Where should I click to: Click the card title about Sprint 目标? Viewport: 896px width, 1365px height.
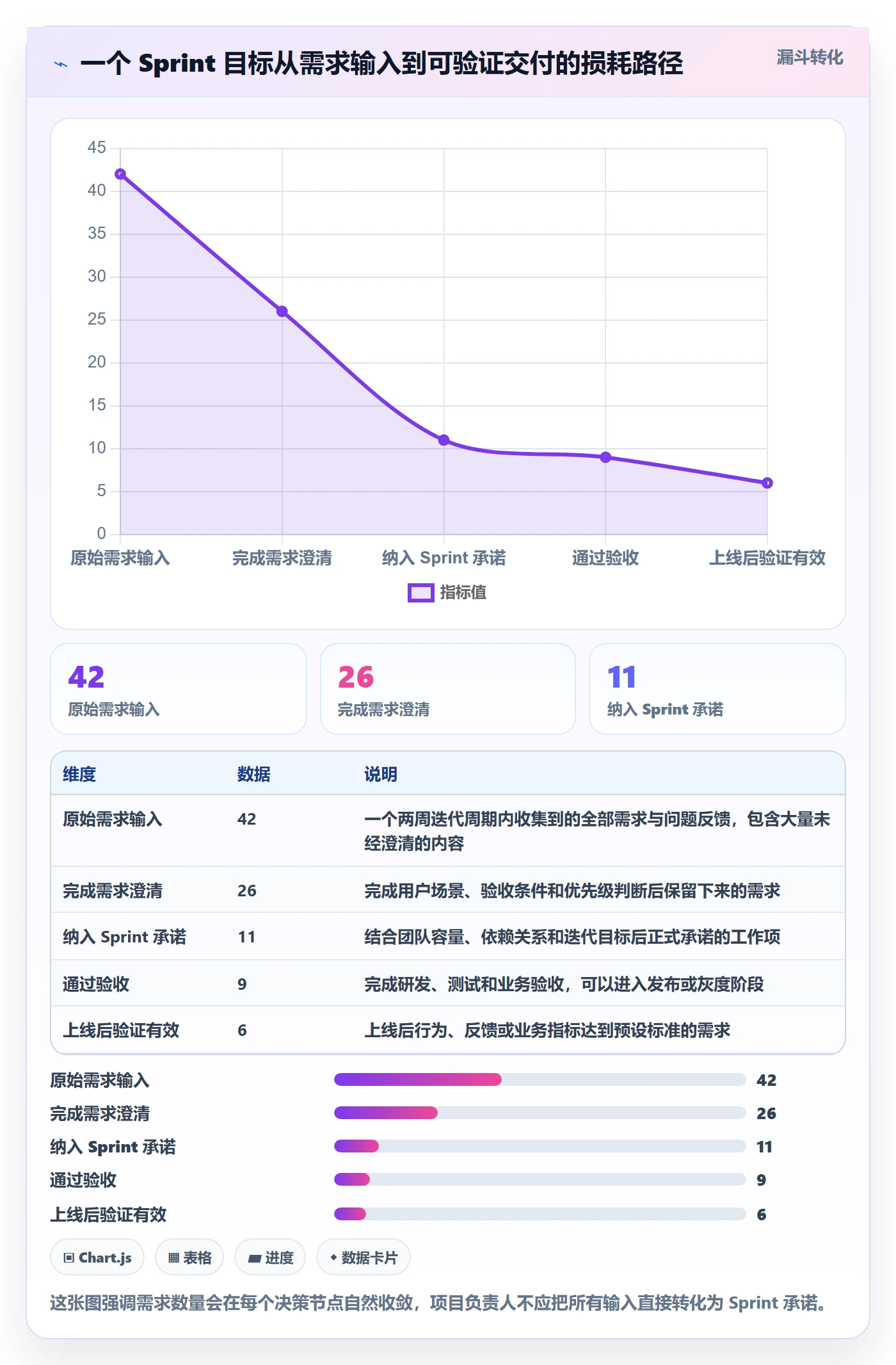tap(381, 63)
